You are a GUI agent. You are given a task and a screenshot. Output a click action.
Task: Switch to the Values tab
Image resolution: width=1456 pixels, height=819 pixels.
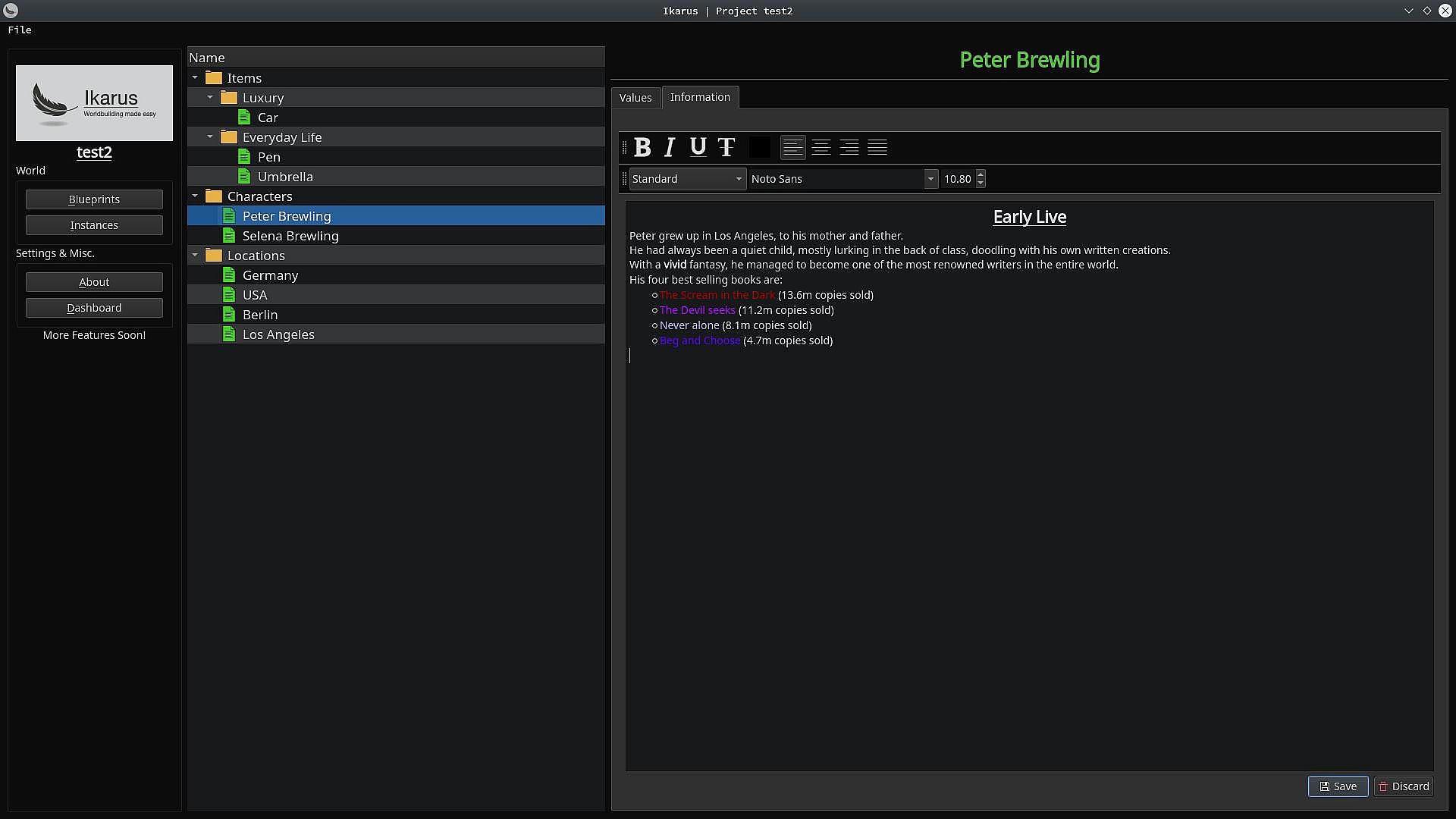[x=635, y=98]
